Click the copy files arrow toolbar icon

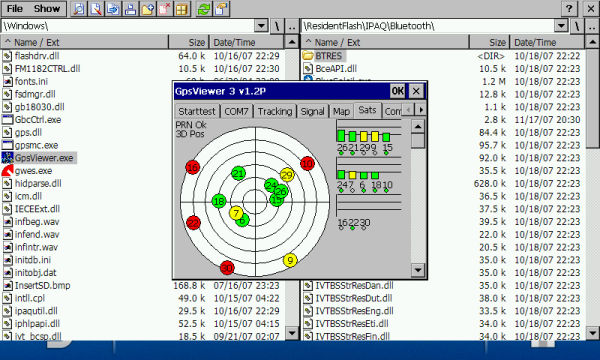tap(113, 9)
